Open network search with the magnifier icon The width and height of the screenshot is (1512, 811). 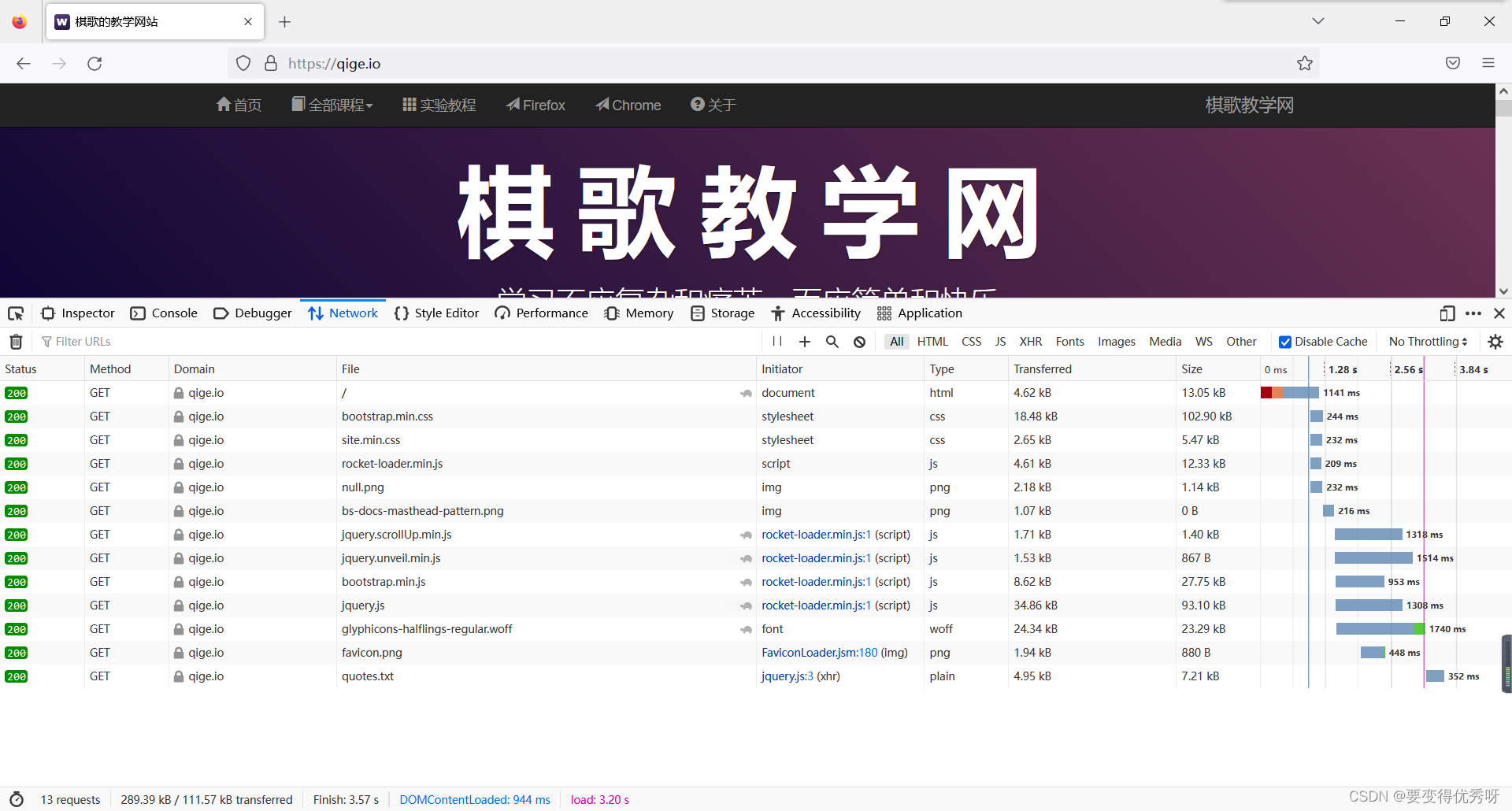pyautogui.click(x=832, y=342)
